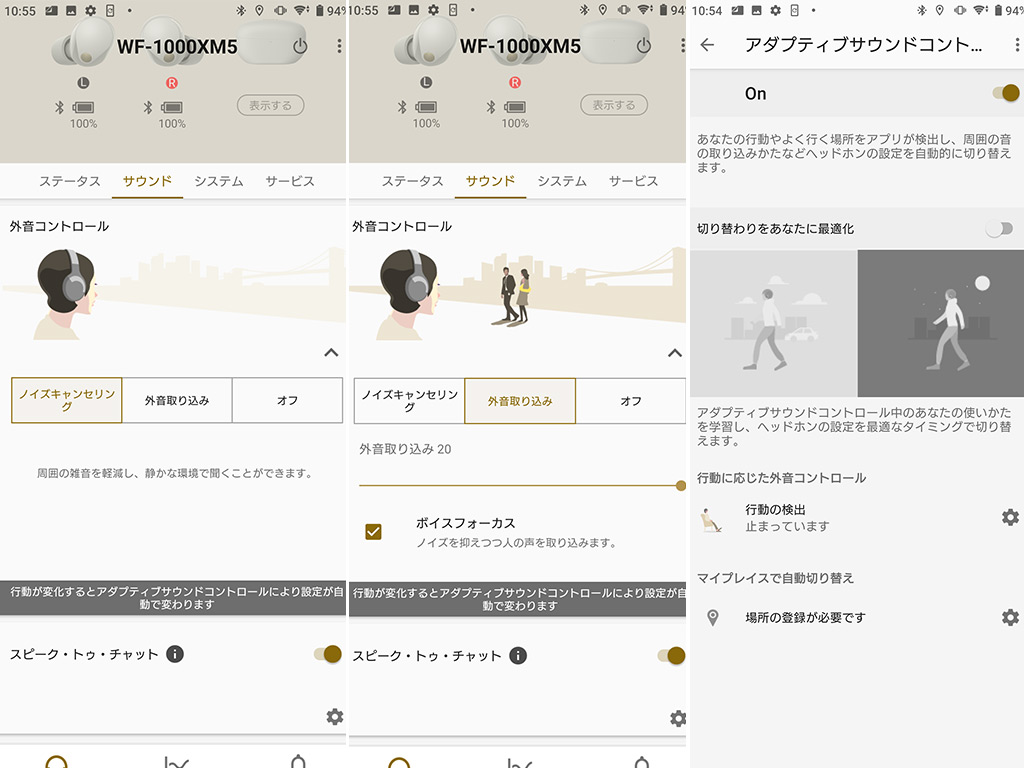Tap the red R earbud indicator in the middle screenshot
The width and height of the screenshot is (1024, 768).
(515, 82)
